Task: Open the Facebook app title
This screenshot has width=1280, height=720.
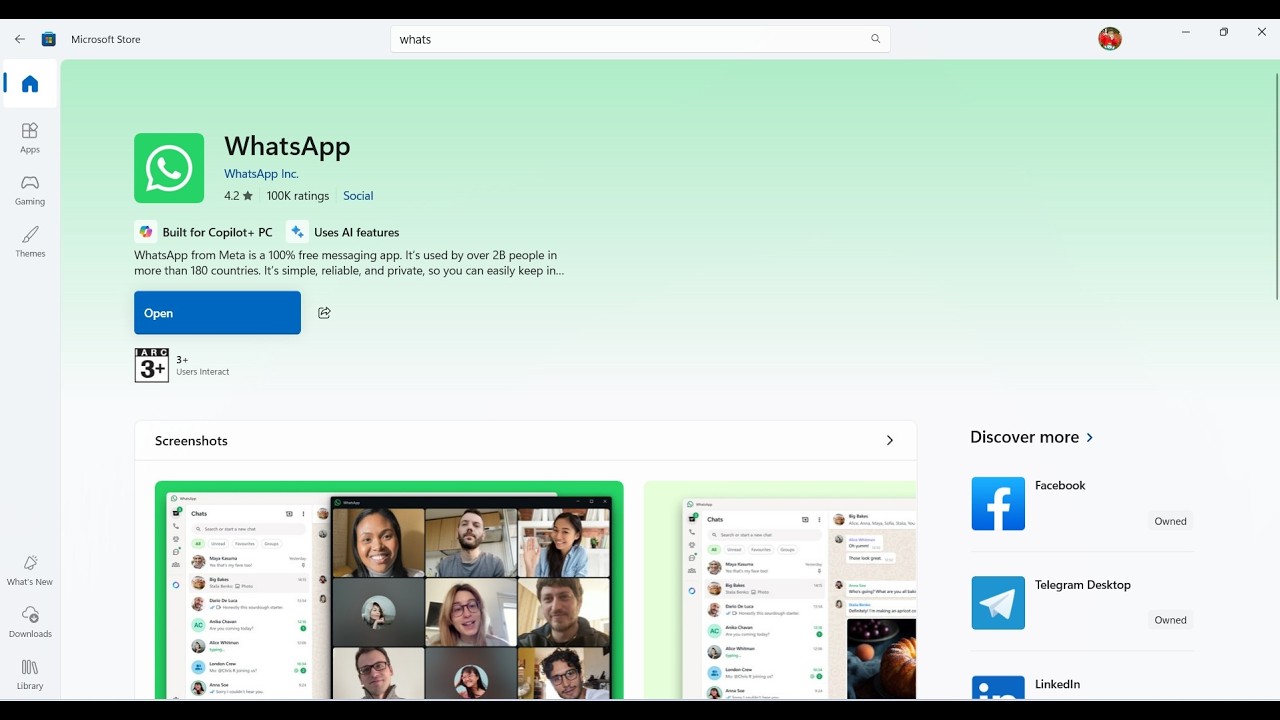Action: pyautogui.click(x=1060, y=485)
